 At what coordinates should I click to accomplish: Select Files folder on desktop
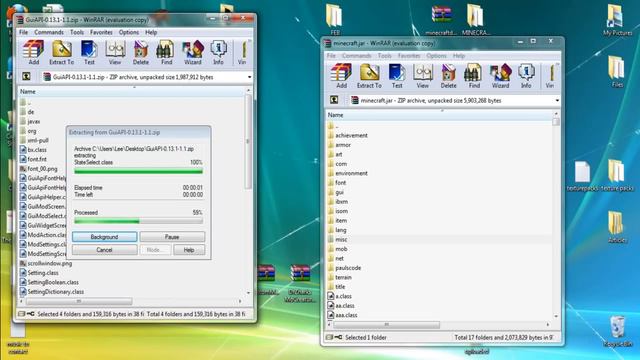[x=617, y=71]
